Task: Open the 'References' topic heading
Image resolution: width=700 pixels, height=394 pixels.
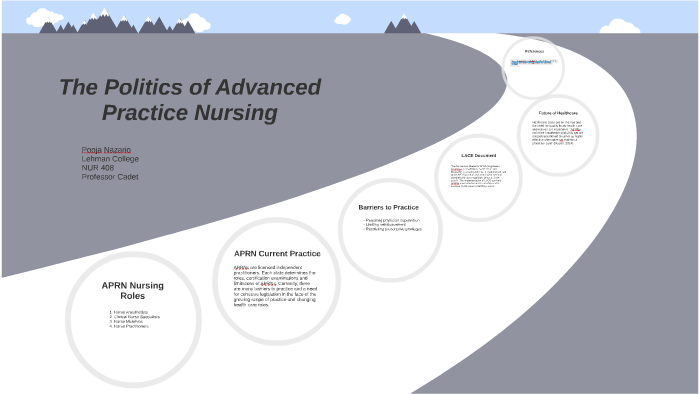Action: point(534,51)
